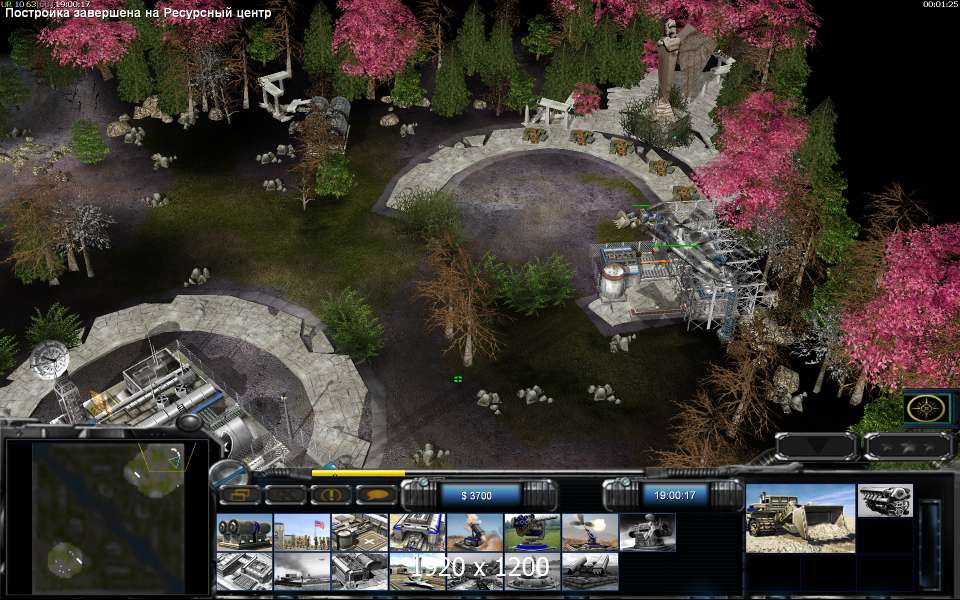Click the greyed smoky icon below the barracks icon
Screen dimensions: 960x600
(302, 571)
